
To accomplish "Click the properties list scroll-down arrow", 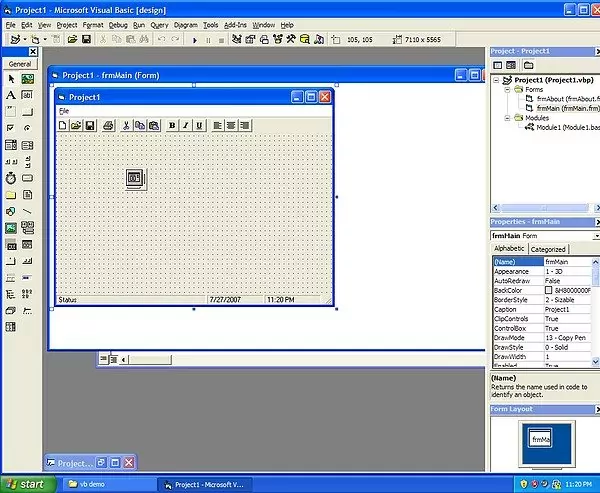I will 595,361.
